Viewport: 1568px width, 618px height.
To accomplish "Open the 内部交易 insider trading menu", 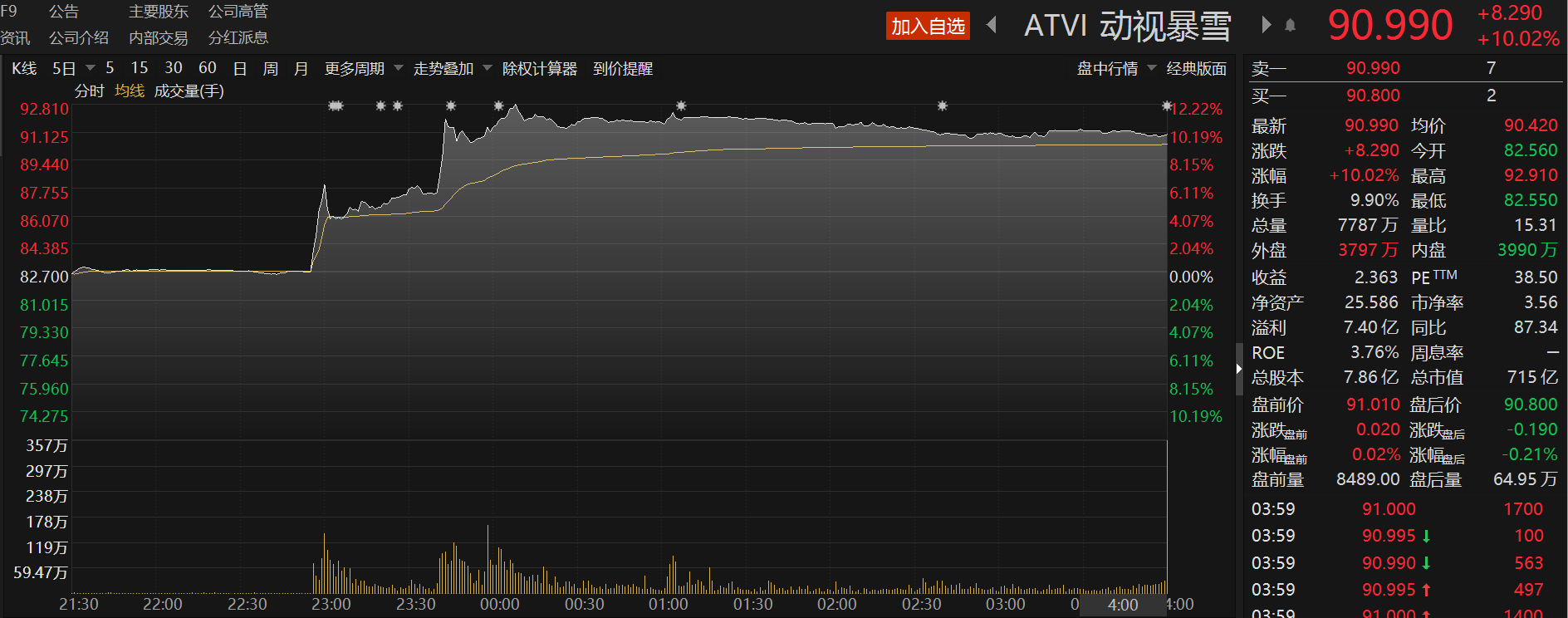I will click(159, 38).
